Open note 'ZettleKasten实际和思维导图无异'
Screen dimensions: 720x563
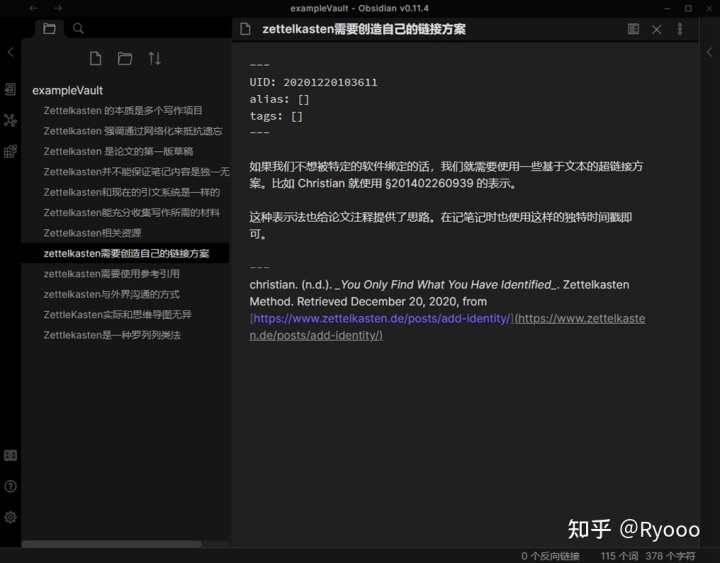(117, 315)
